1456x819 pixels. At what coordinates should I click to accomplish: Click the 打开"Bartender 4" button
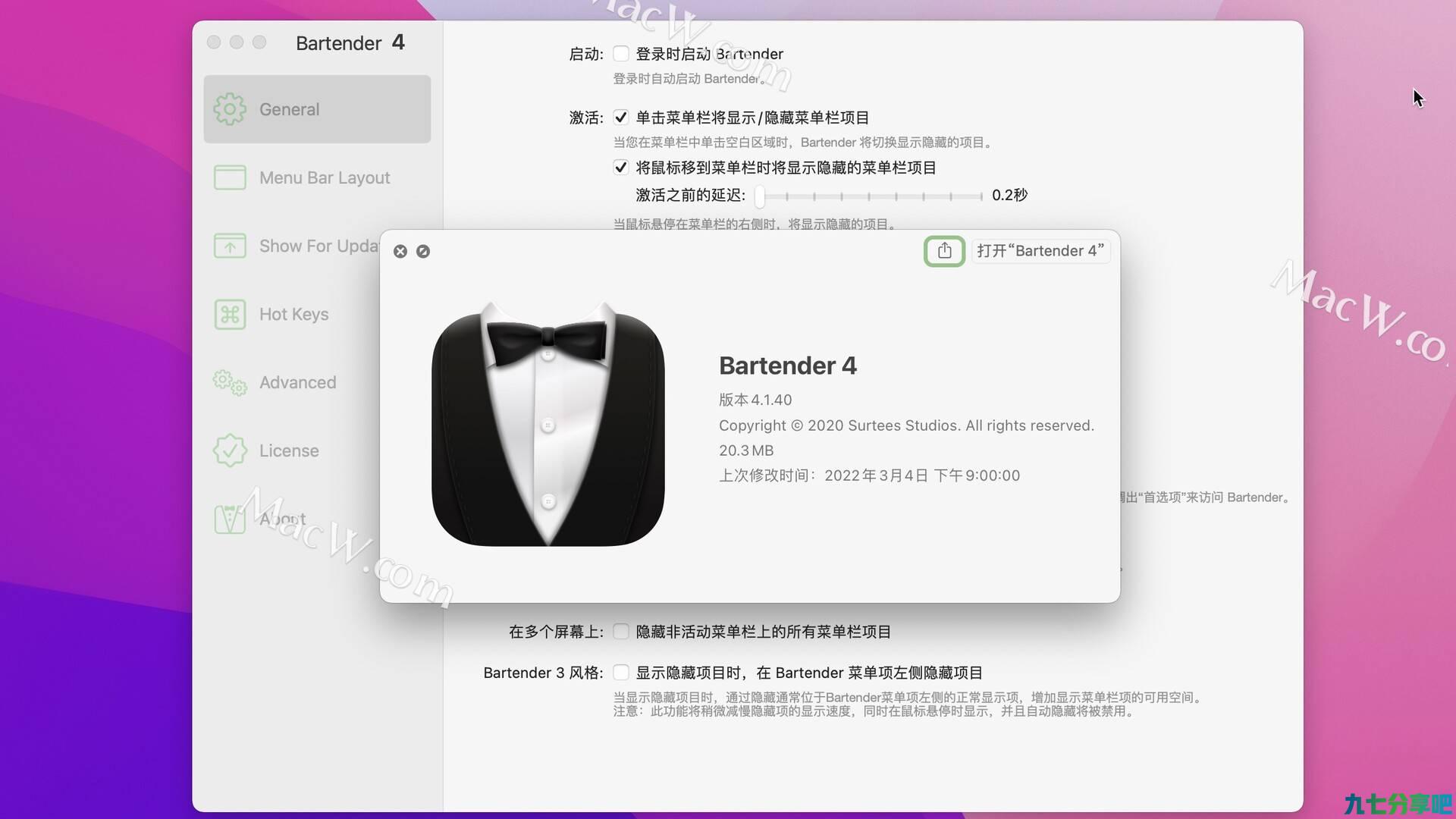[1040, 251]
